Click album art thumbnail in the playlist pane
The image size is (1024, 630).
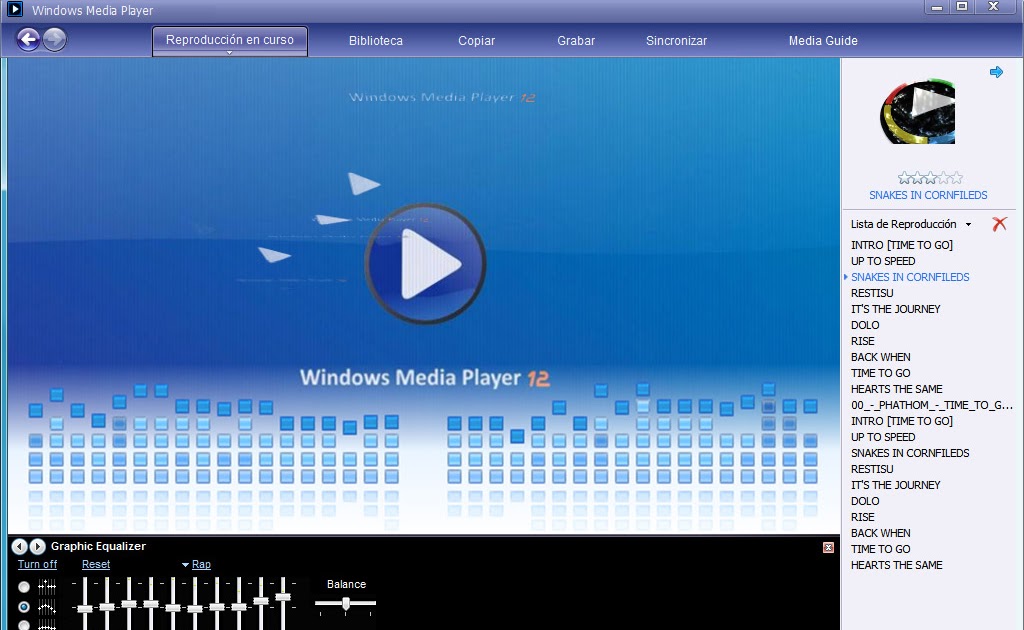(x=918, y=112)
